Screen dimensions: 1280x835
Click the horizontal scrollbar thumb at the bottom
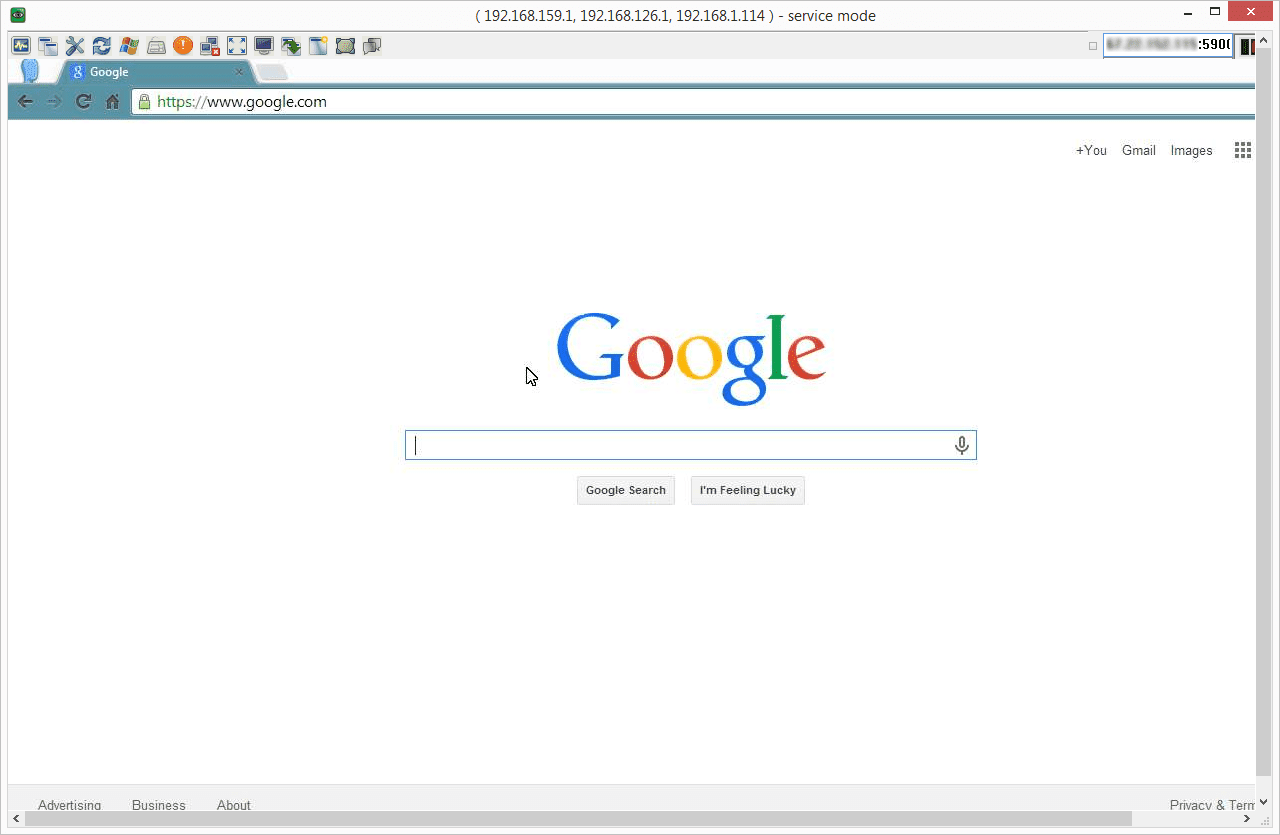tap(578, 819)
